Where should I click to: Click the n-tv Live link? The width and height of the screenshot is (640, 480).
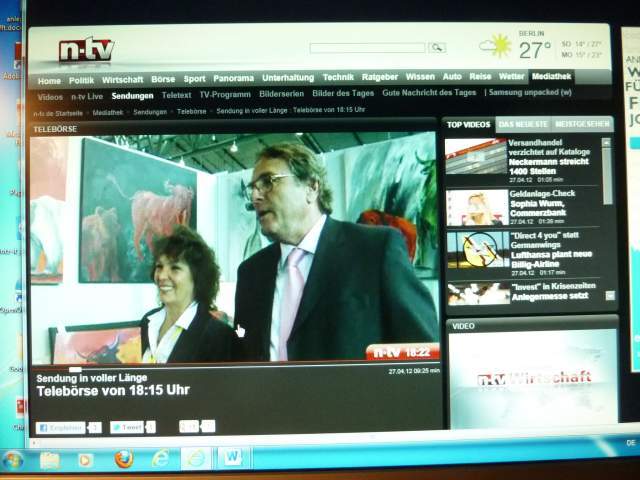[87, 96]
